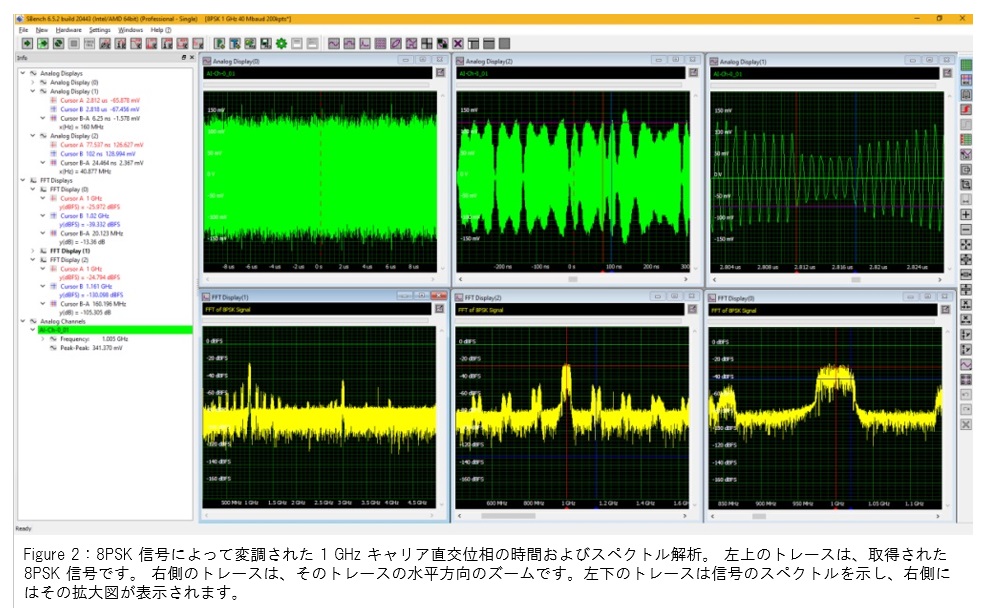Click the first green start arrow toolbar icon
This screenshot has height=615, width=991.
(x=27, y=43)
